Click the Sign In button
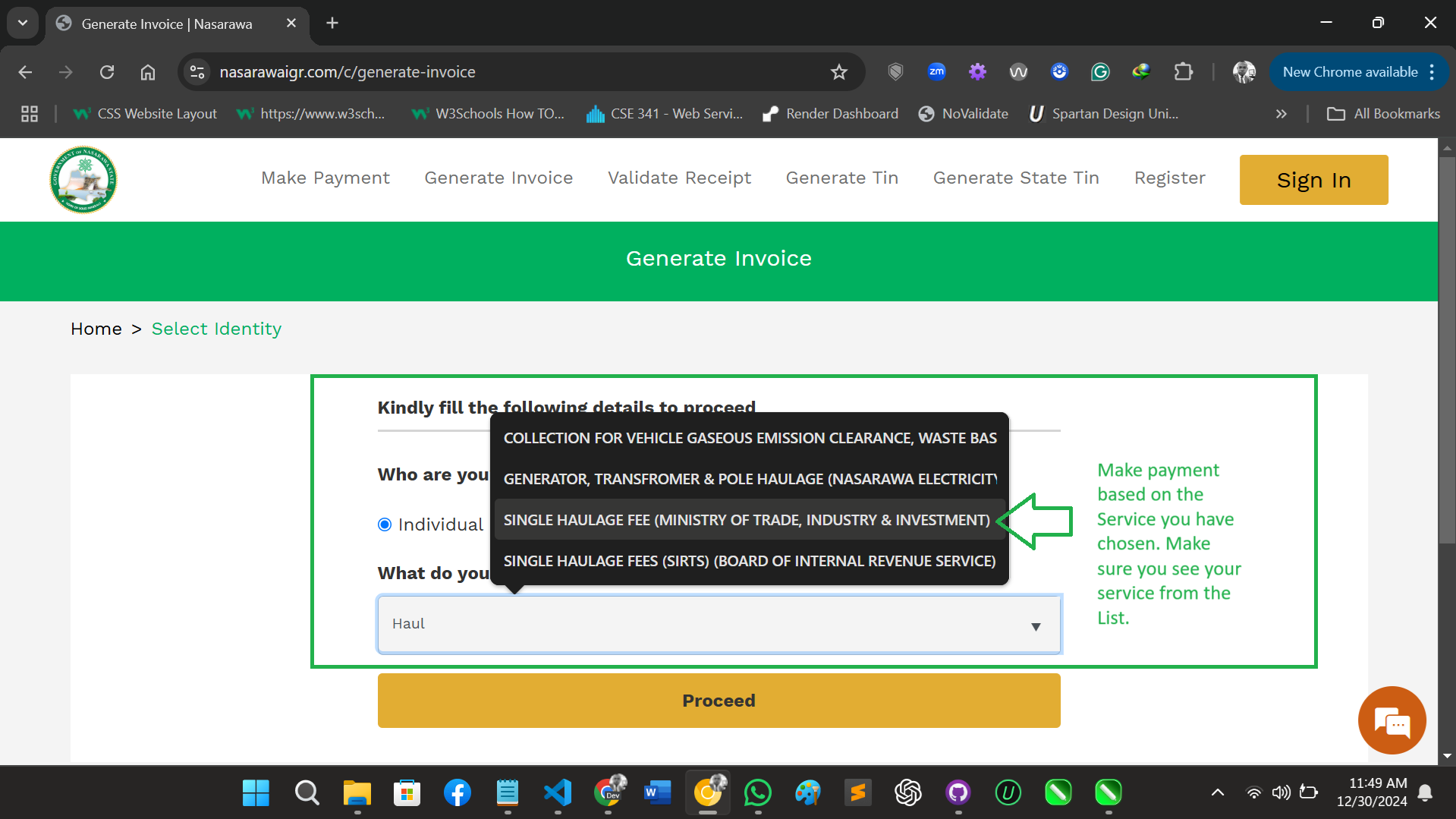 1313,180
